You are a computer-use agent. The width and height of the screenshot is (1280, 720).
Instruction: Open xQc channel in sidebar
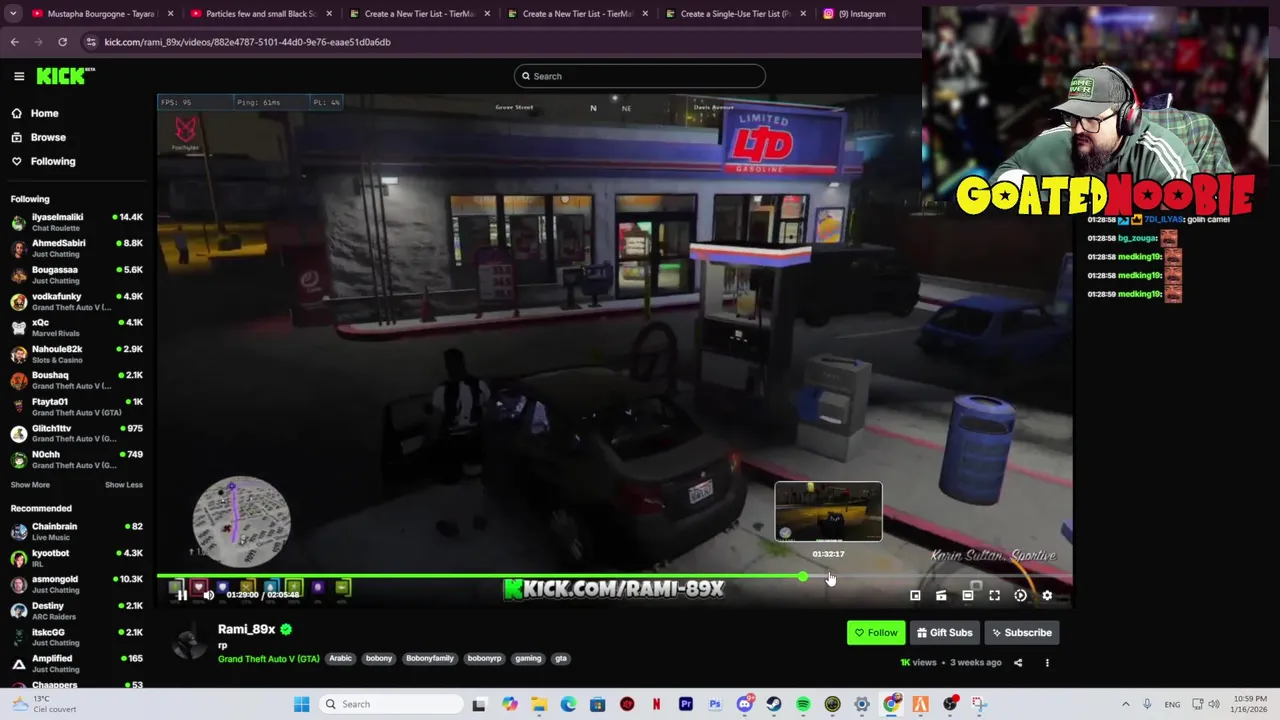pos(77,327)
